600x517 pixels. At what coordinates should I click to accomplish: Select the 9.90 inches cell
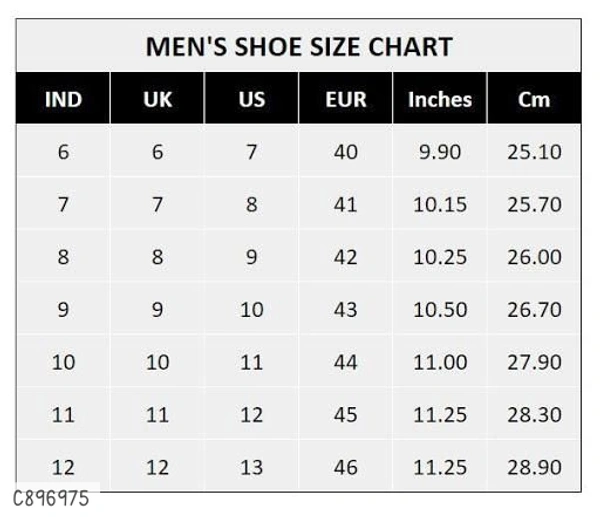439,152
